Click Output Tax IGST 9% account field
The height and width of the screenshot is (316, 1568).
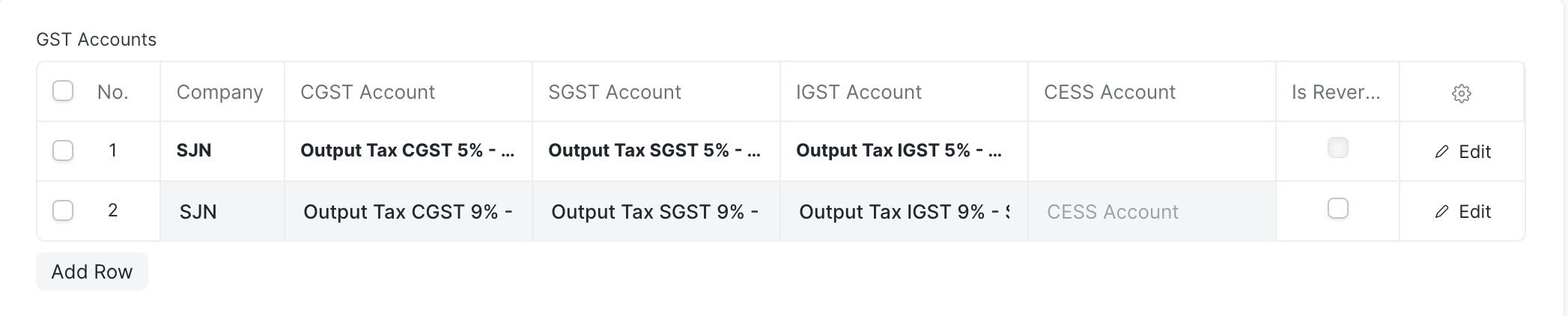(x=904, y=212)
